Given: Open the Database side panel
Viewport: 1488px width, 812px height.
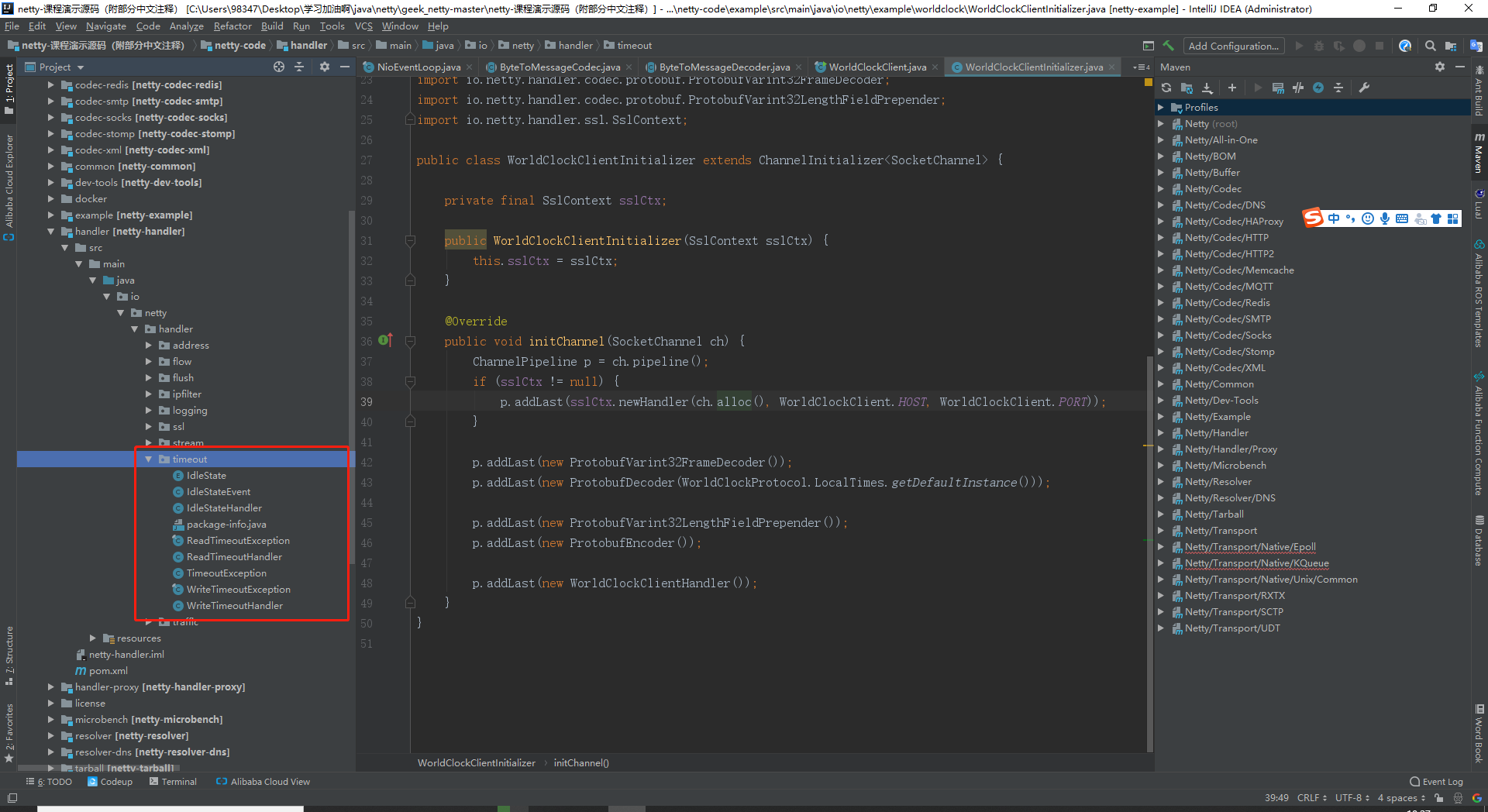Looking at the screenshot, I should click(1479, 541).
